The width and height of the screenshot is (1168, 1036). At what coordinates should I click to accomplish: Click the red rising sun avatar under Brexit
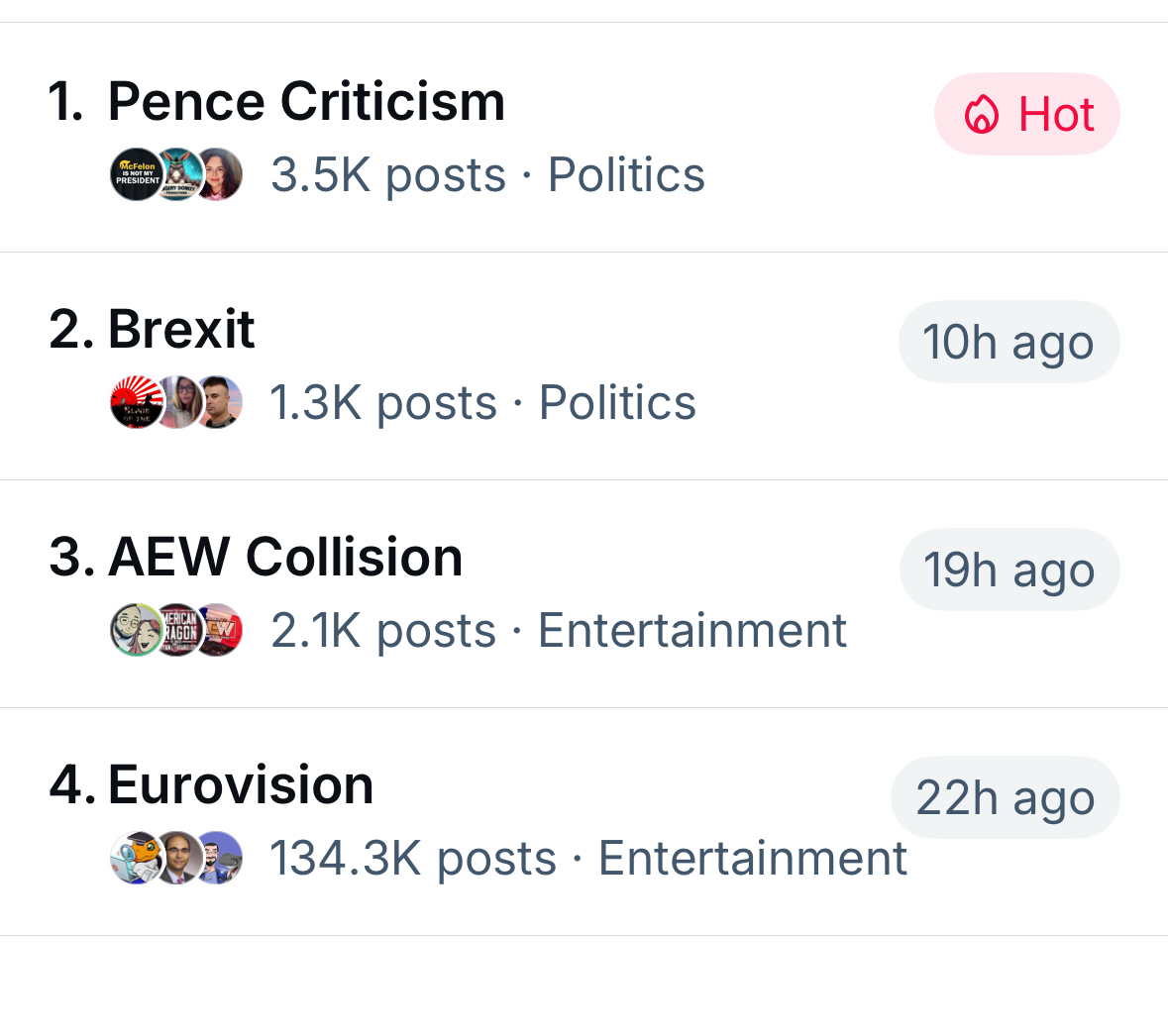[x=134, y=402]
